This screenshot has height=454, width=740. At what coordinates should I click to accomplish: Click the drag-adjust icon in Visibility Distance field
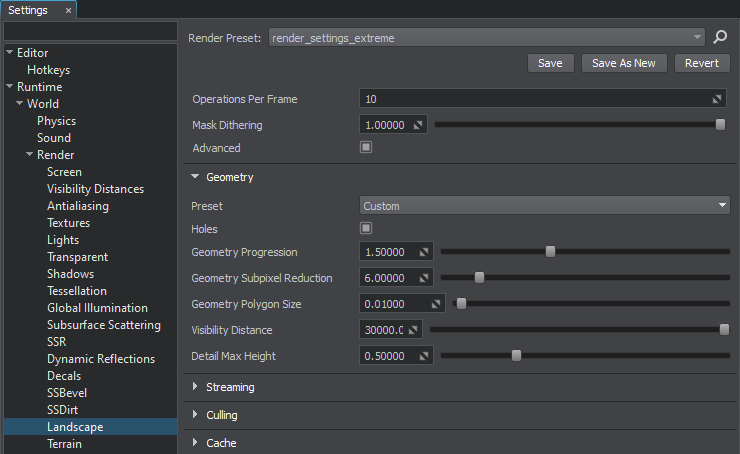(x=414, y=329)
